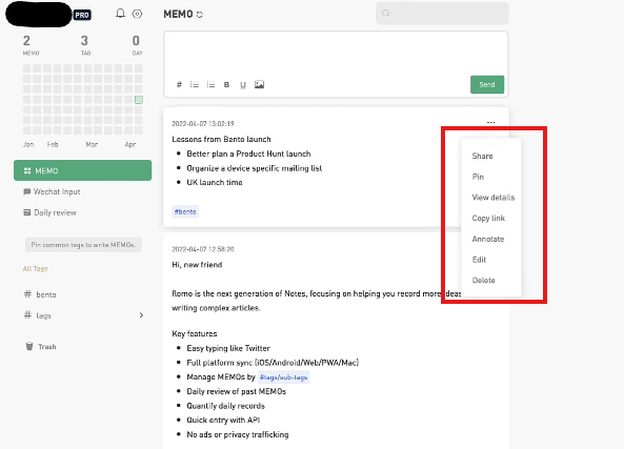624x449 pixels.
Task: Select the tags tag in the sidebar
Action: pos(38,316)
